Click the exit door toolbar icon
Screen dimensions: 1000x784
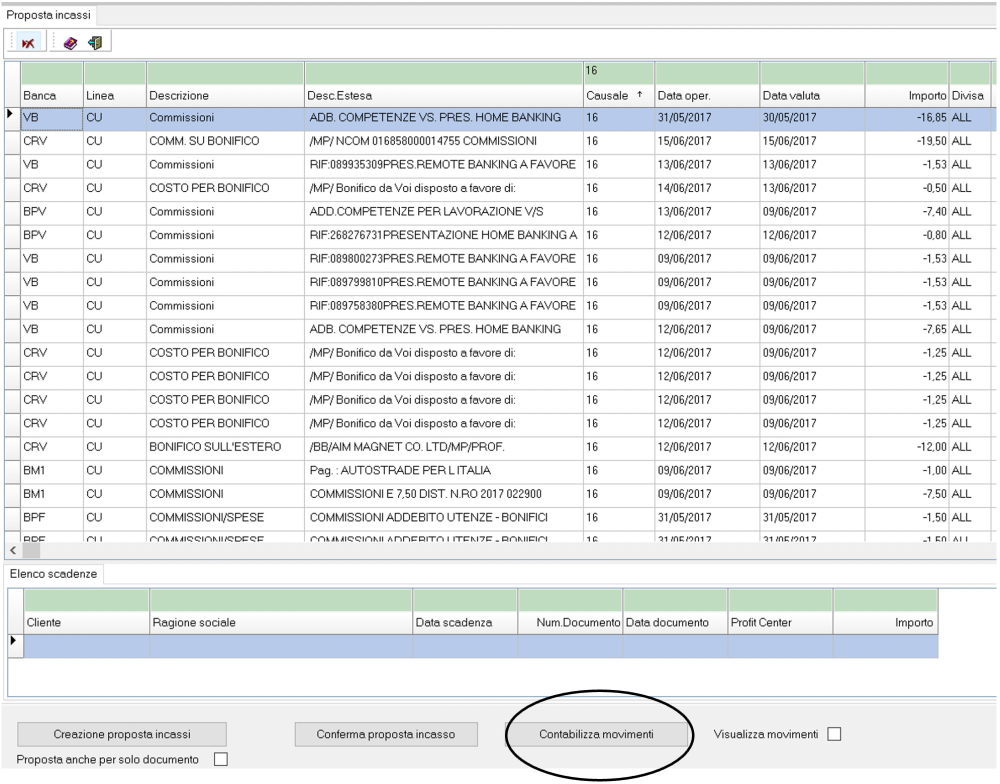coord(96,42)
